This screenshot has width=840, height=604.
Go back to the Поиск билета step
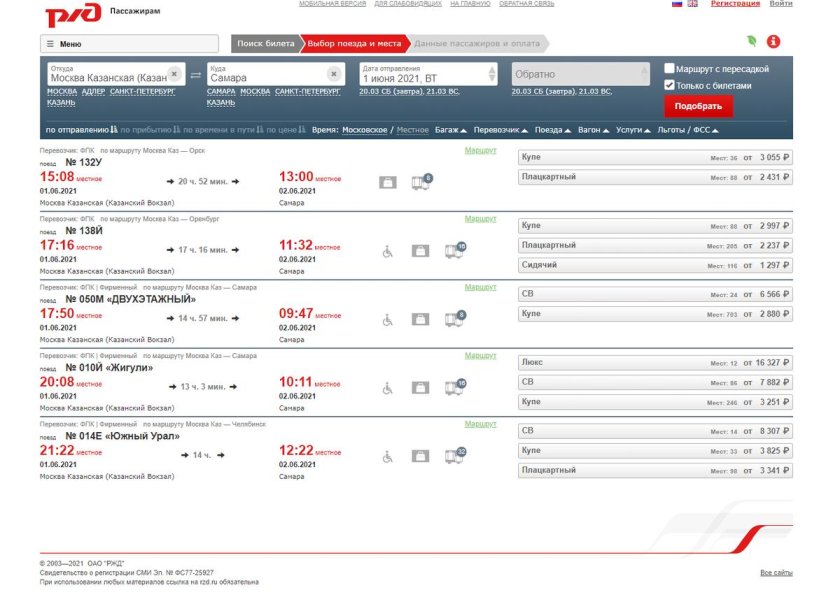(x=265, y=44)
